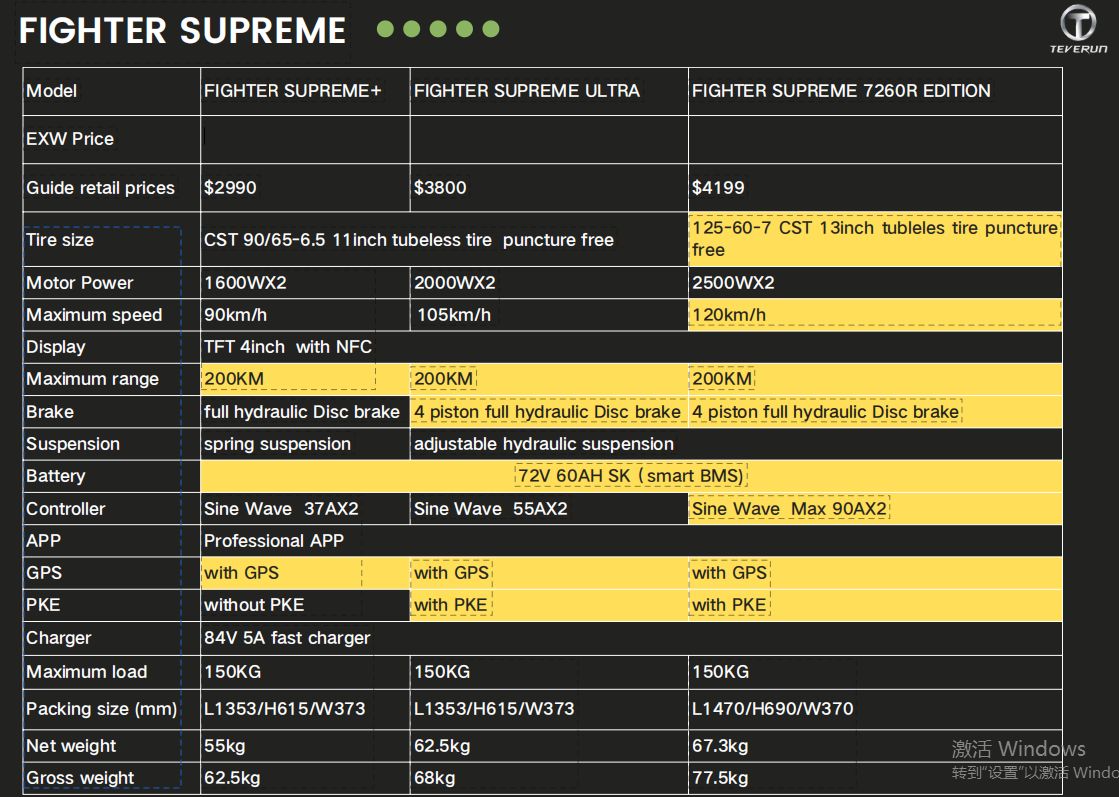Select the Charger row label

(x=59, y=638)
